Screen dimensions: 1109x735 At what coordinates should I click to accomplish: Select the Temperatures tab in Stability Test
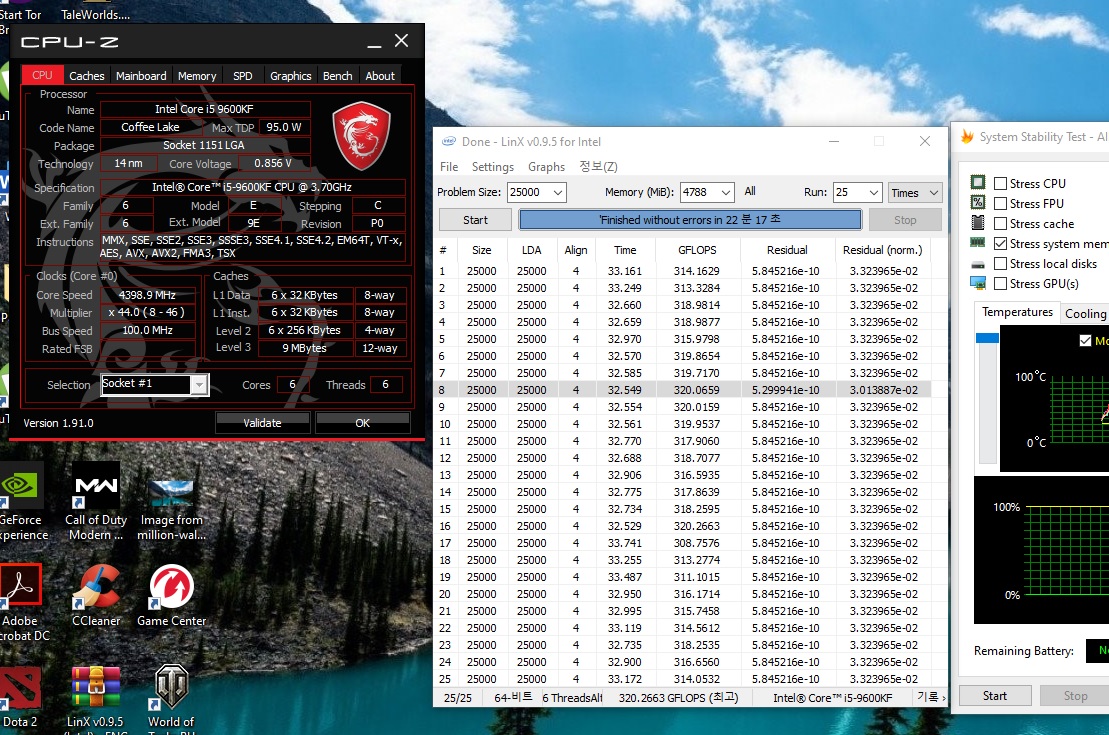(1017, 312)
